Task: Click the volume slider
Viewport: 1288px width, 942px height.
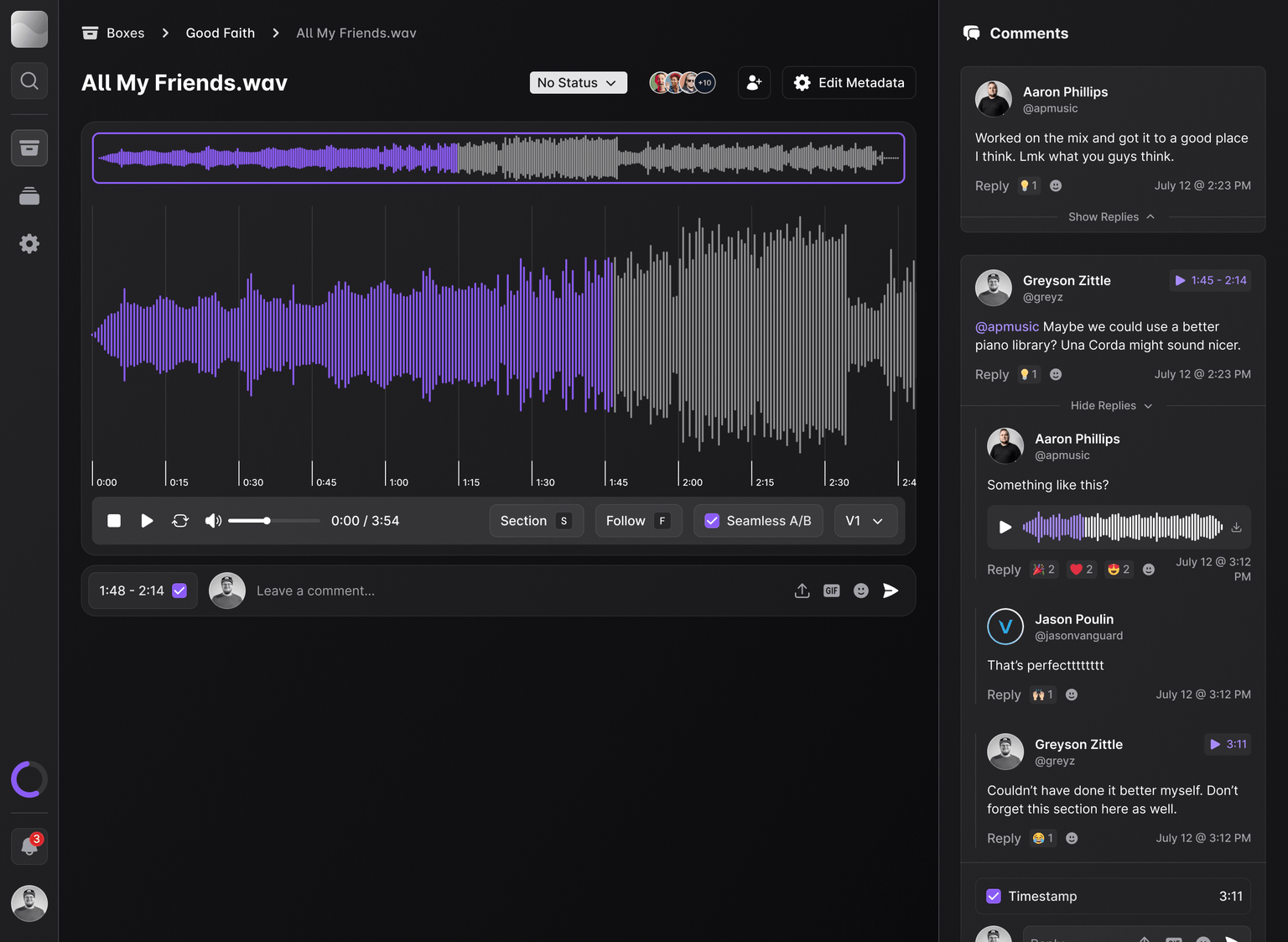Action: (x=273, y=521)
